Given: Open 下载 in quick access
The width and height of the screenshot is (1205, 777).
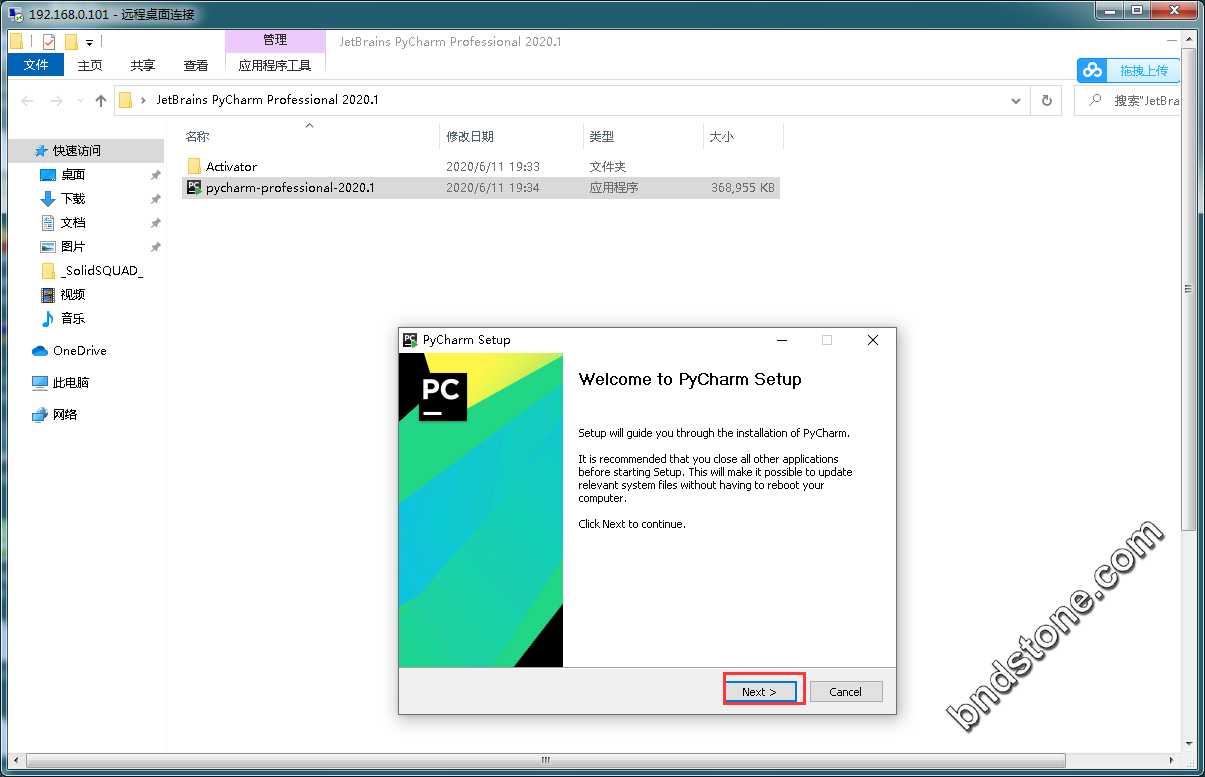Looking at the screenshot, I should tap(73, 198).
